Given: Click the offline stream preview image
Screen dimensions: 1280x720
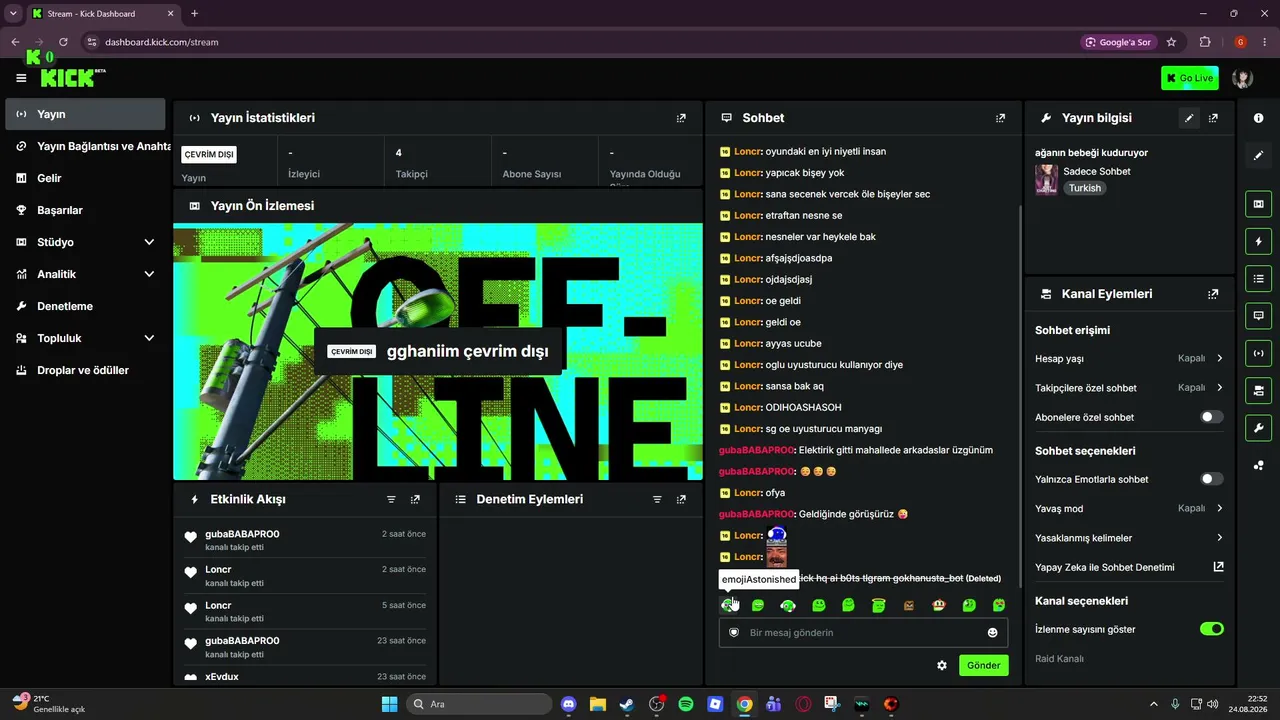Looking at the screenshot, I should click(438, 351).
